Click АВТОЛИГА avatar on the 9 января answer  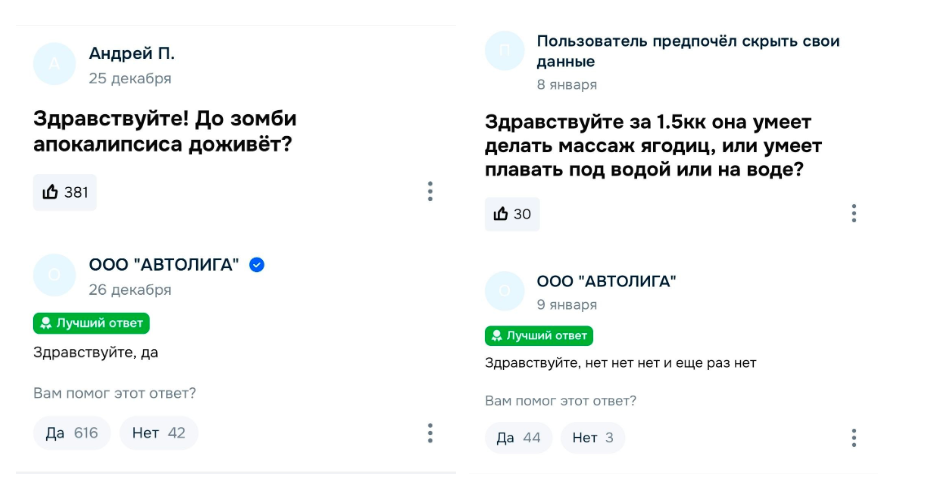click(504, 290)
